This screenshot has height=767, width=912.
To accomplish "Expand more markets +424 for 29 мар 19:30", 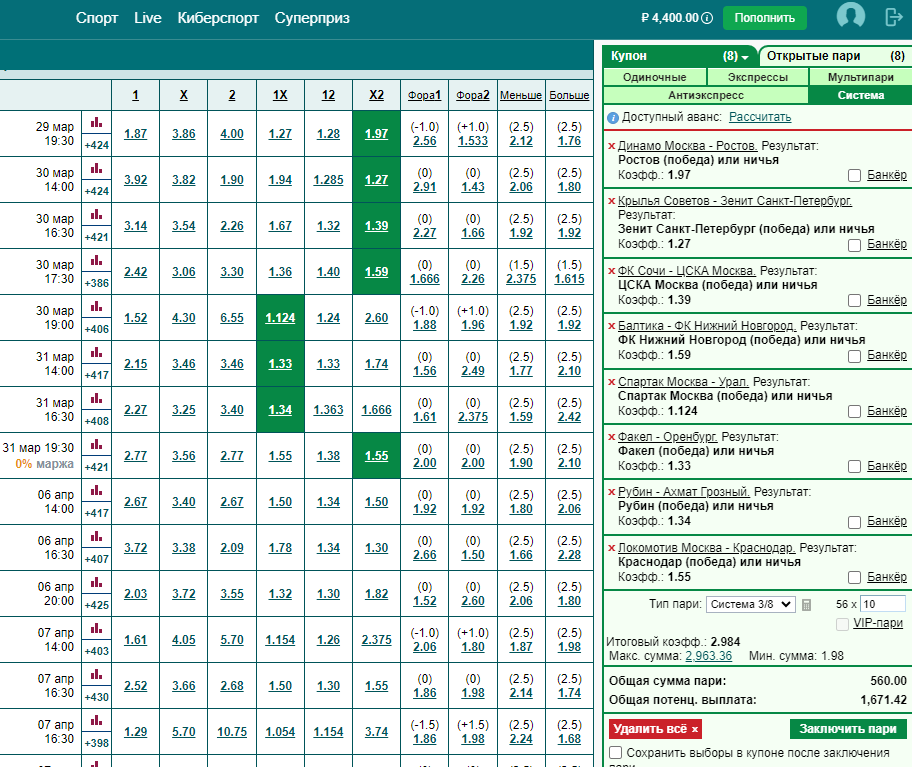I will (97, 145).
